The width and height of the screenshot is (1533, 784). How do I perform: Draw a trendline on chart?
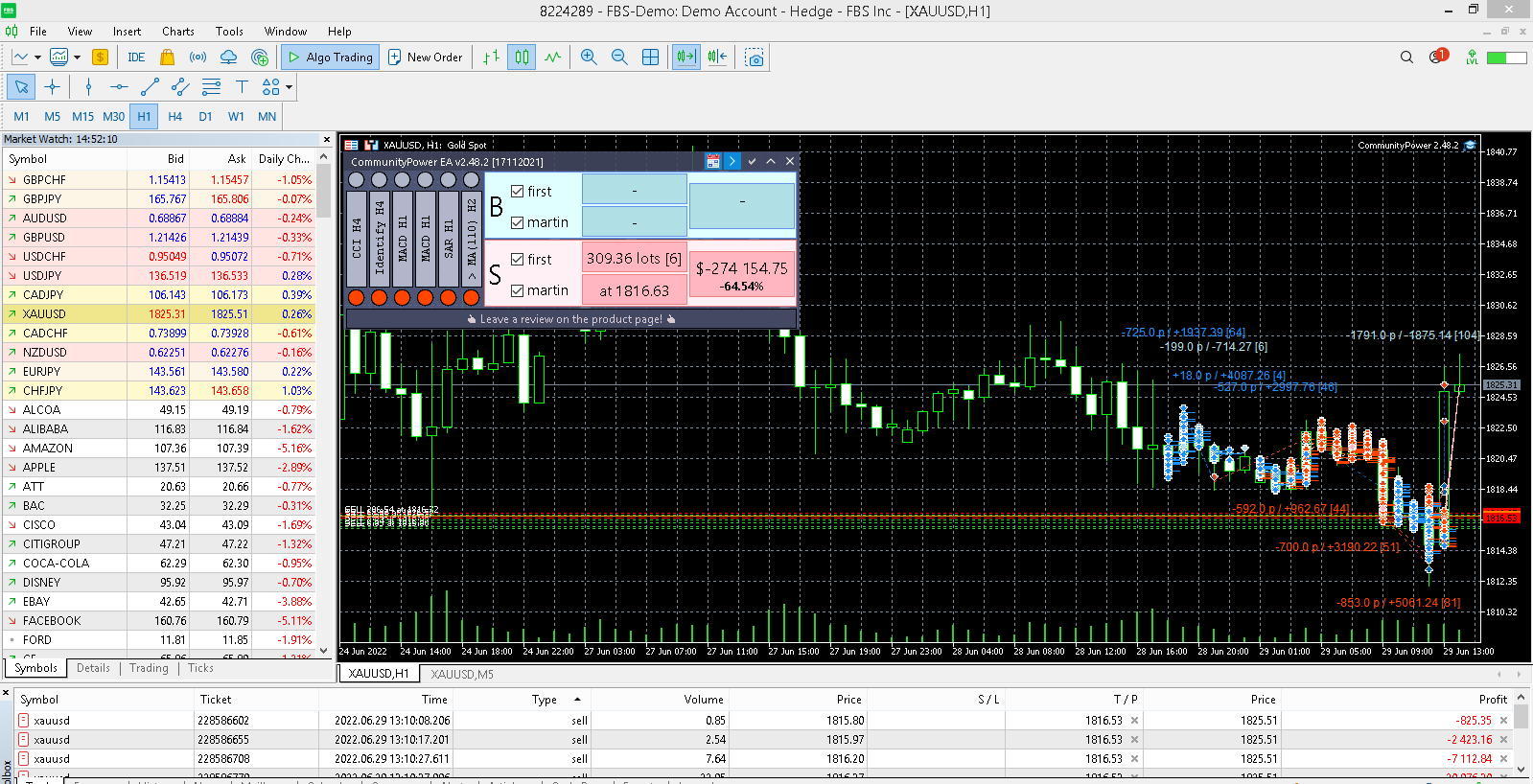[x=150, y=87]
